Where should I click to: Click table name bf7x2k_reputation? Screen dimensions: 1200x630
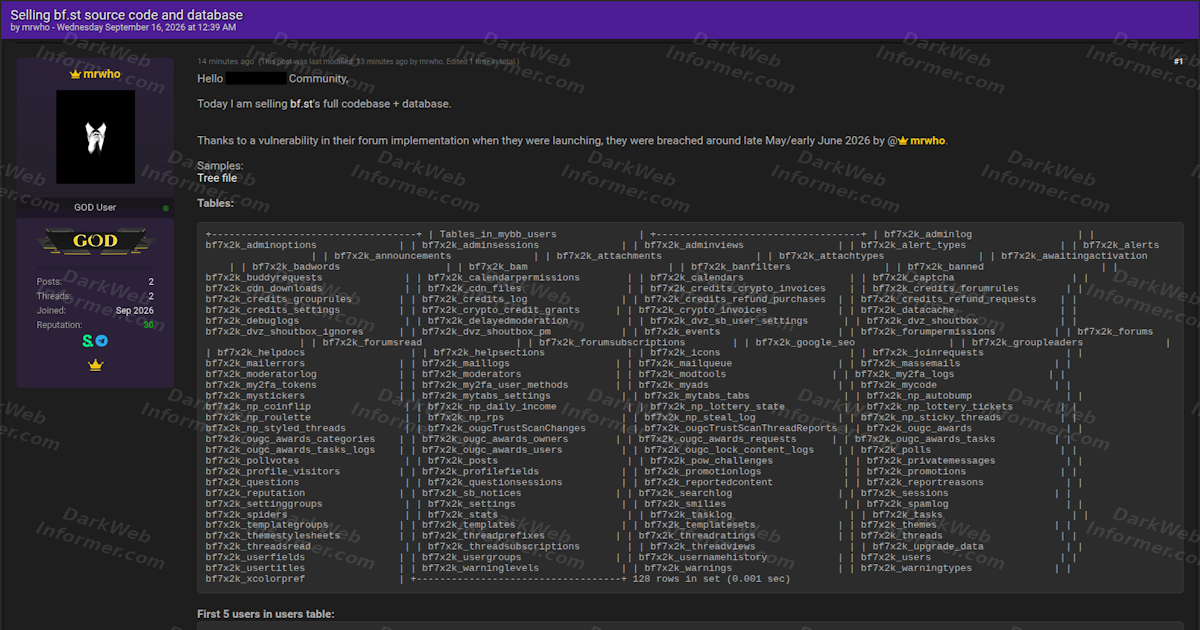coord(255,494)
